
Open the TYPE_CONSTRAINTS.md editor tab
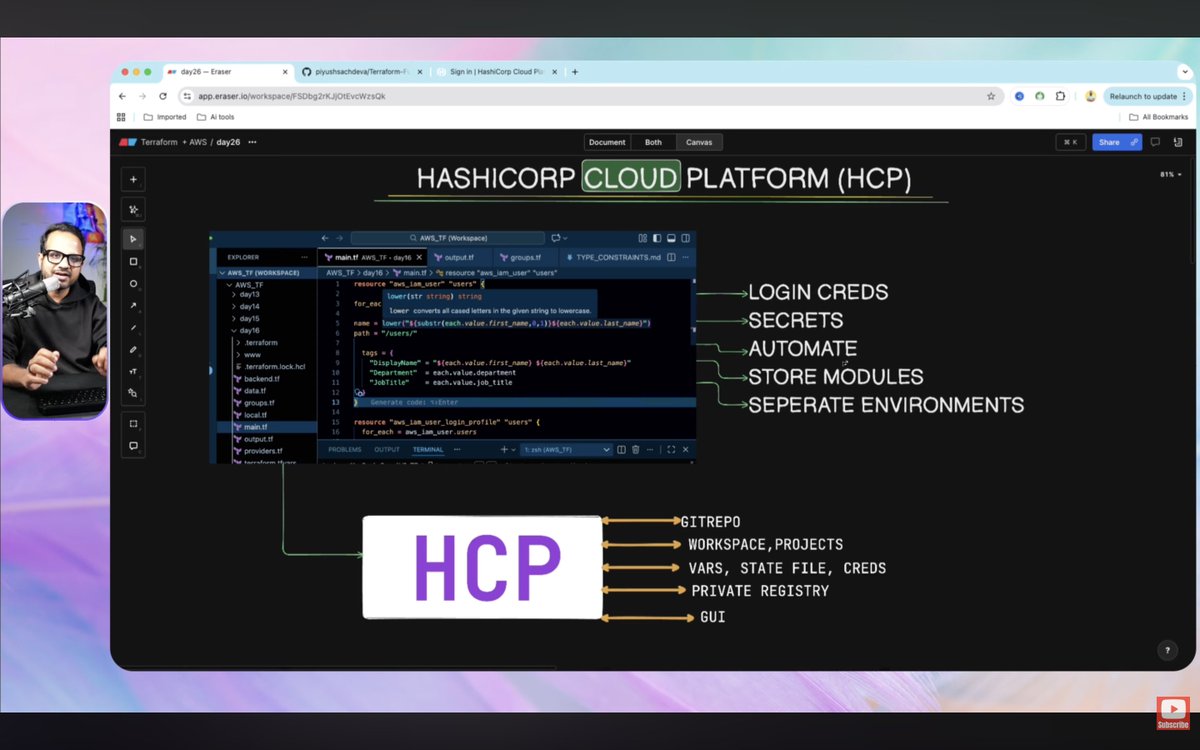[x=612, y=257]
